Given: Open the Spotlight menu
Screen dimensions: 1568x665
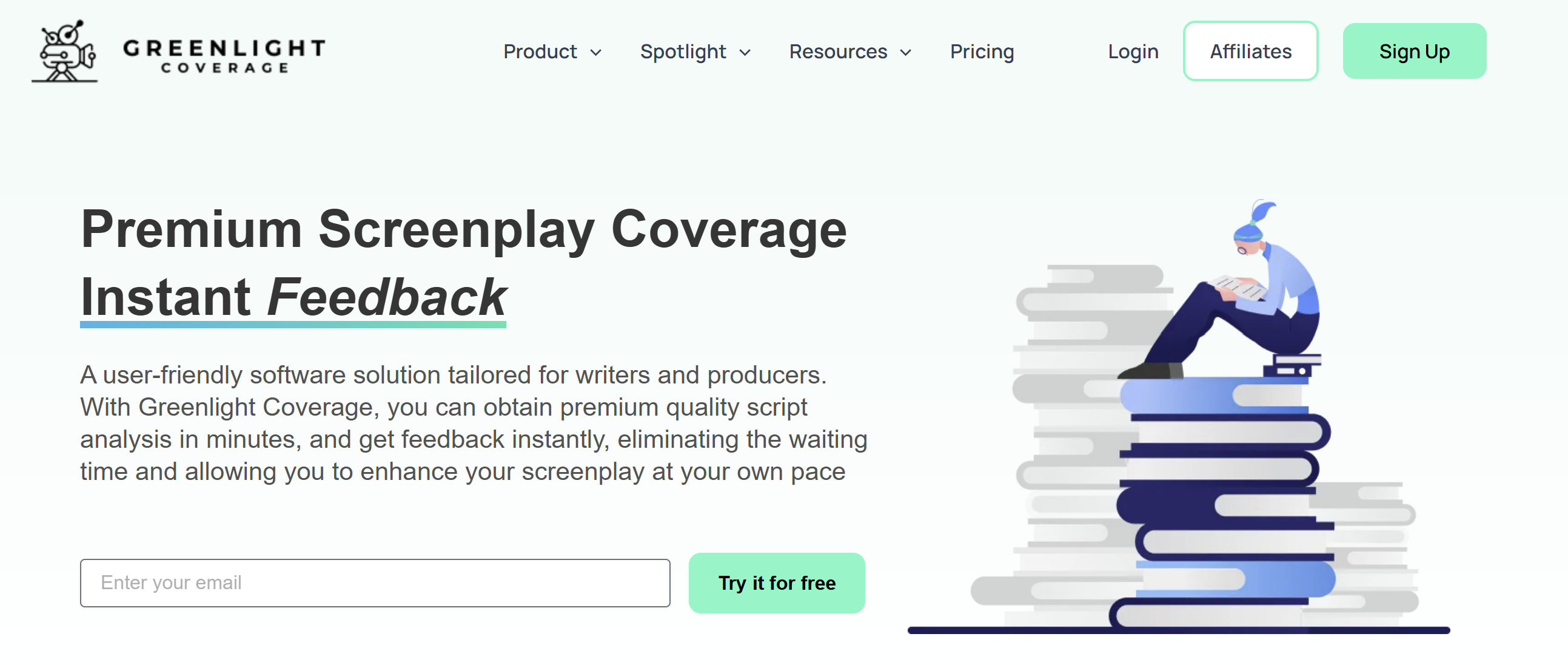Looking at the screenshot, I should [x=683, y=52].
